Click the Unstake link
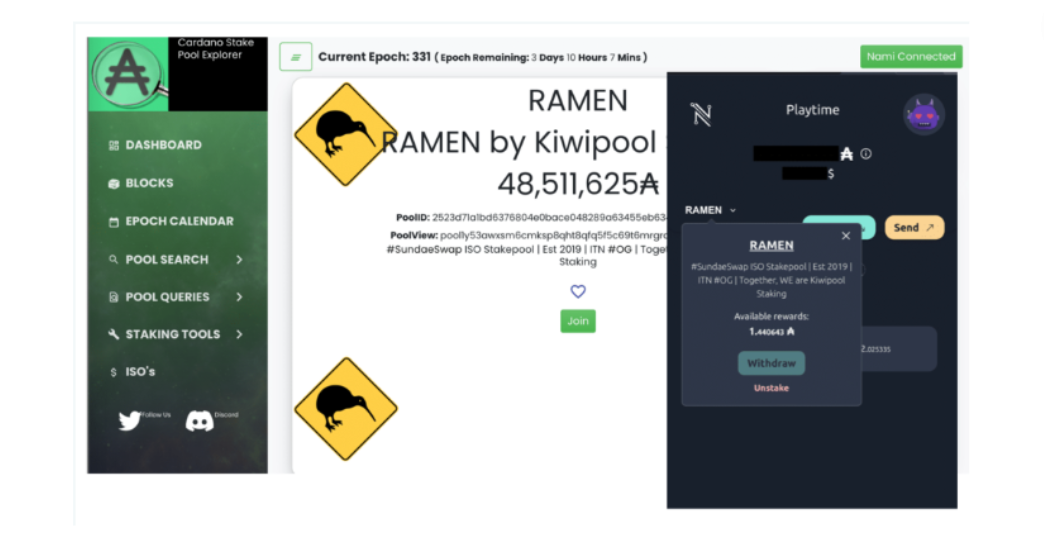This screenshot has height=543, width=1044. coord(771,388)
